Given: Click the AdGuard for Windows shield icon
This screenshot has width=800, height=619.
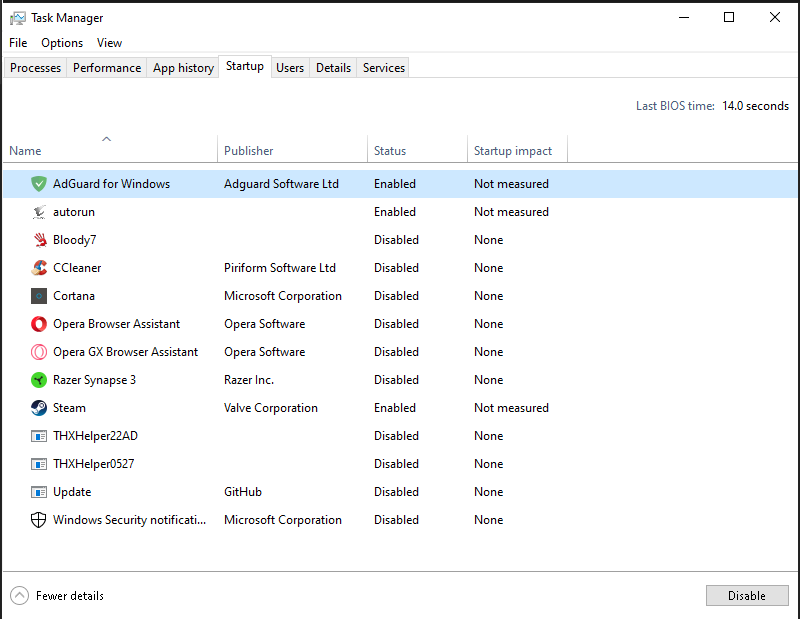Looking at the screenshot, I should click(x=39, y=184).
